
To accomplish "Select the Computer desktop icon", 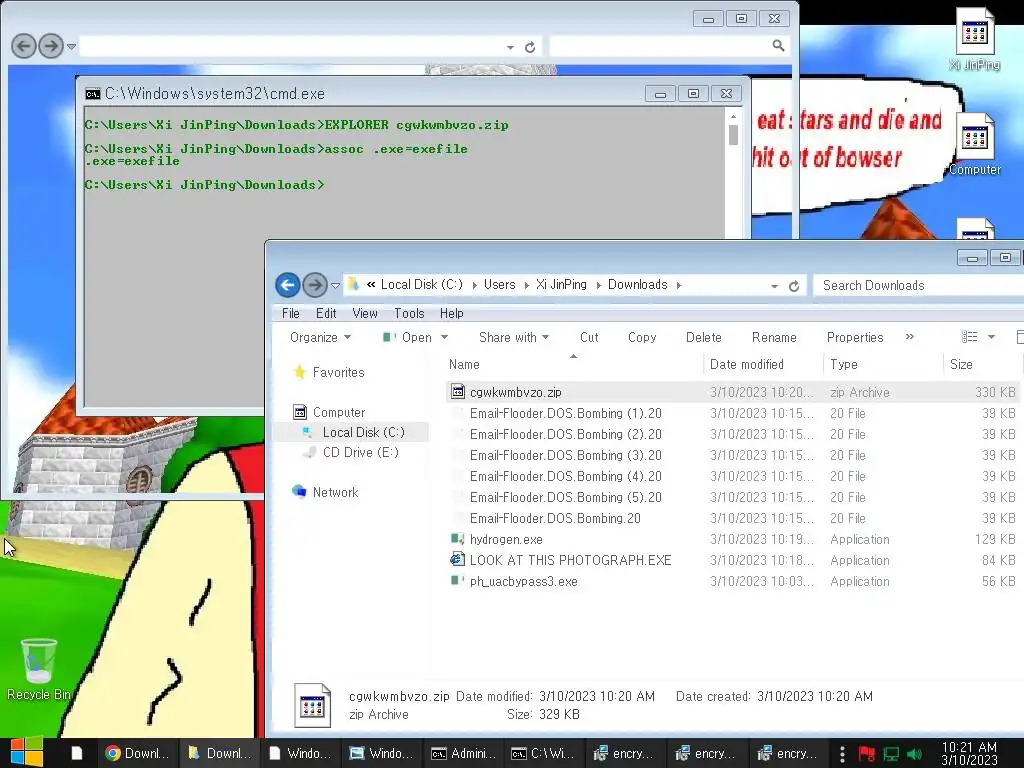I will [974, 144].
